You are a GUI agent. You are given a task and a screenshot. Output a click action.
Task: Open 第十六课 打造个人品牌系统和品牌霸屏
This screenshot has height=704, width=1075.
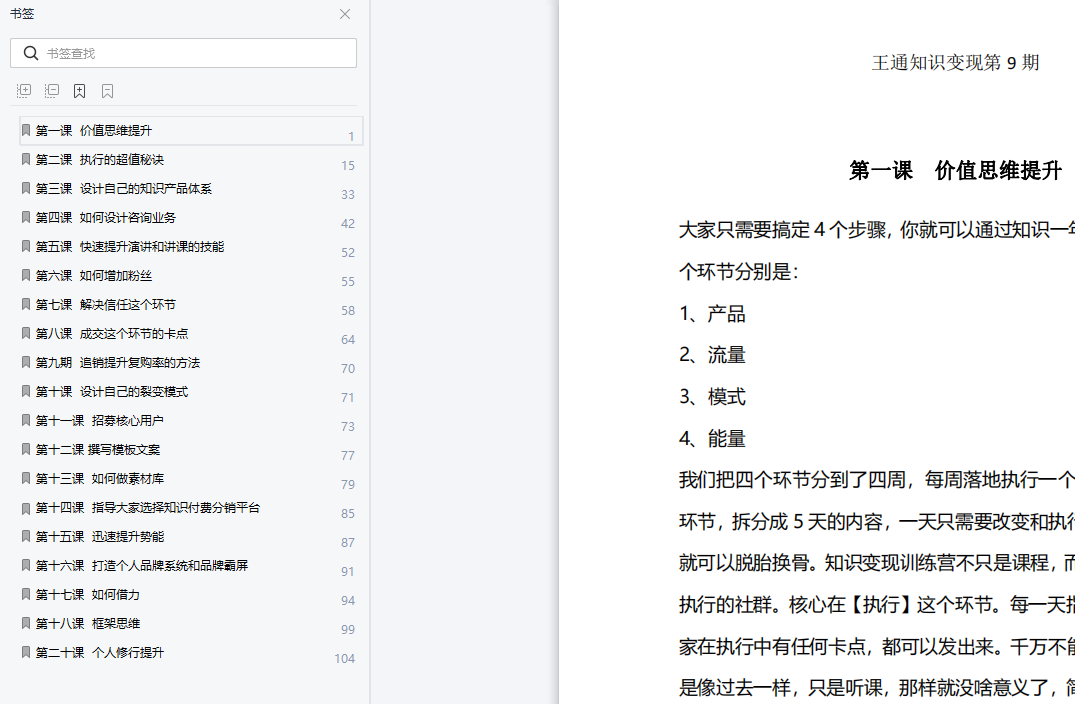tap(141, 565)
